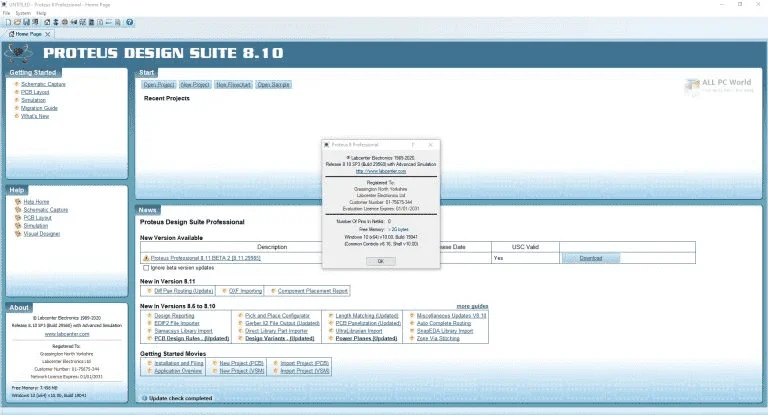The width and height of the screenshot is (768, 415).
Task: Open Design Explorer from the toolbar icon
Action: [x=91, y=22]
